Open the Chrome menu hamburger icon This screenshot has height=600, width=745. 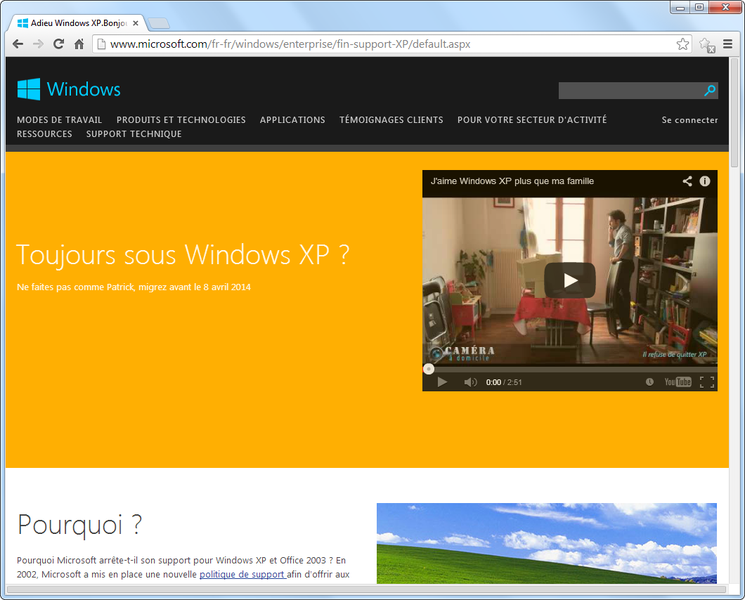point(728,44)
